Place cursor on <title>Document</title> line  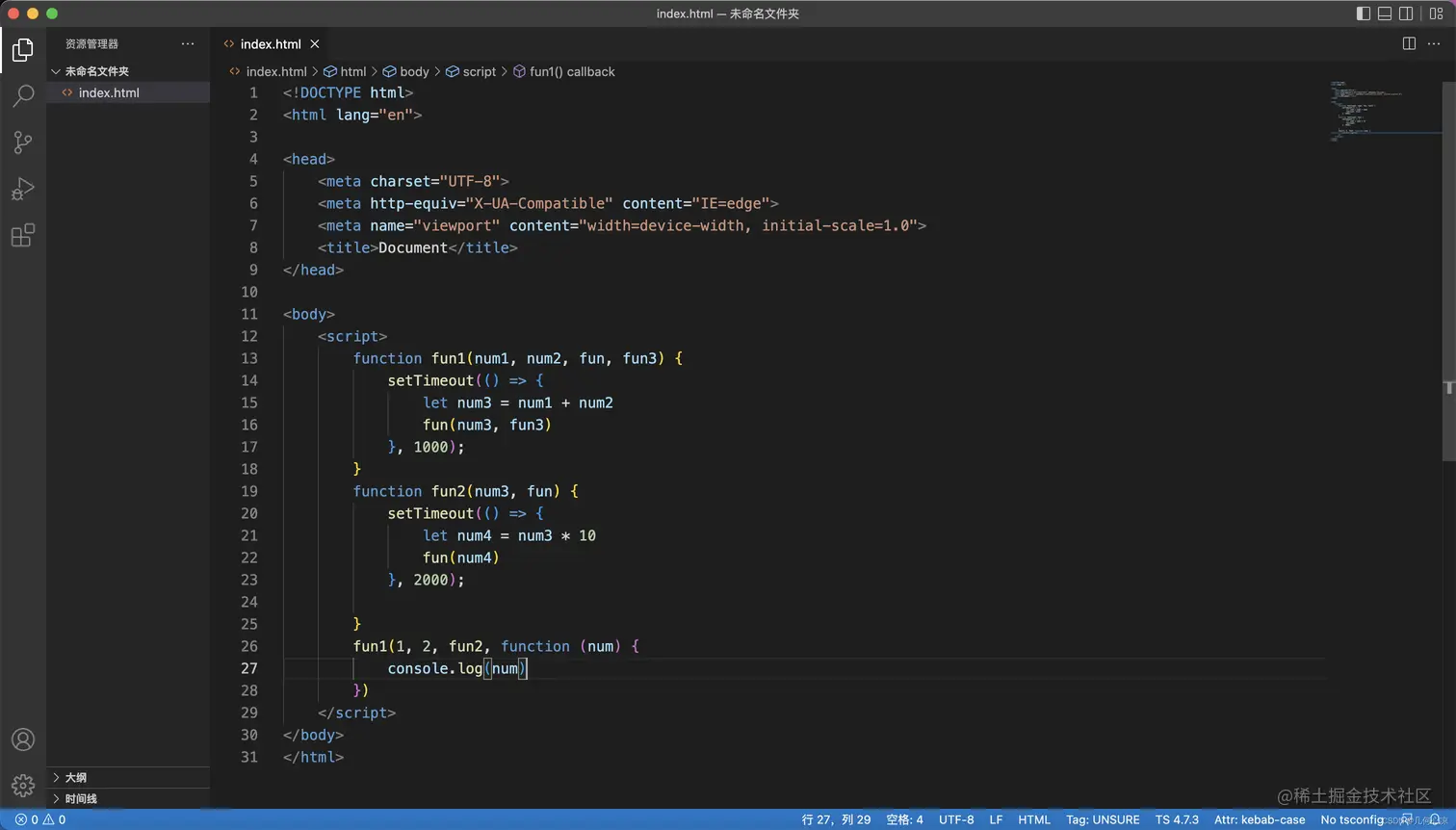418,247
